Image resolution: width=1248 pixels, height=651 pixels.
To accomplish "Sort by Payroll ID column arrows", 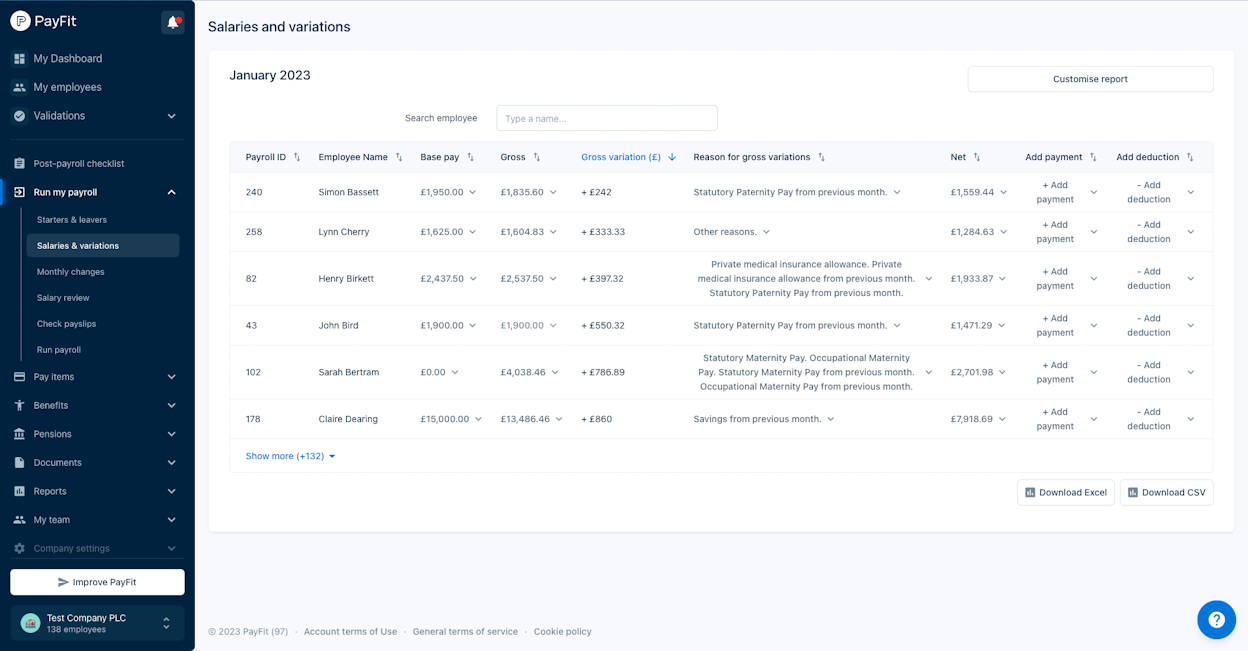I will tap(297, 157).
